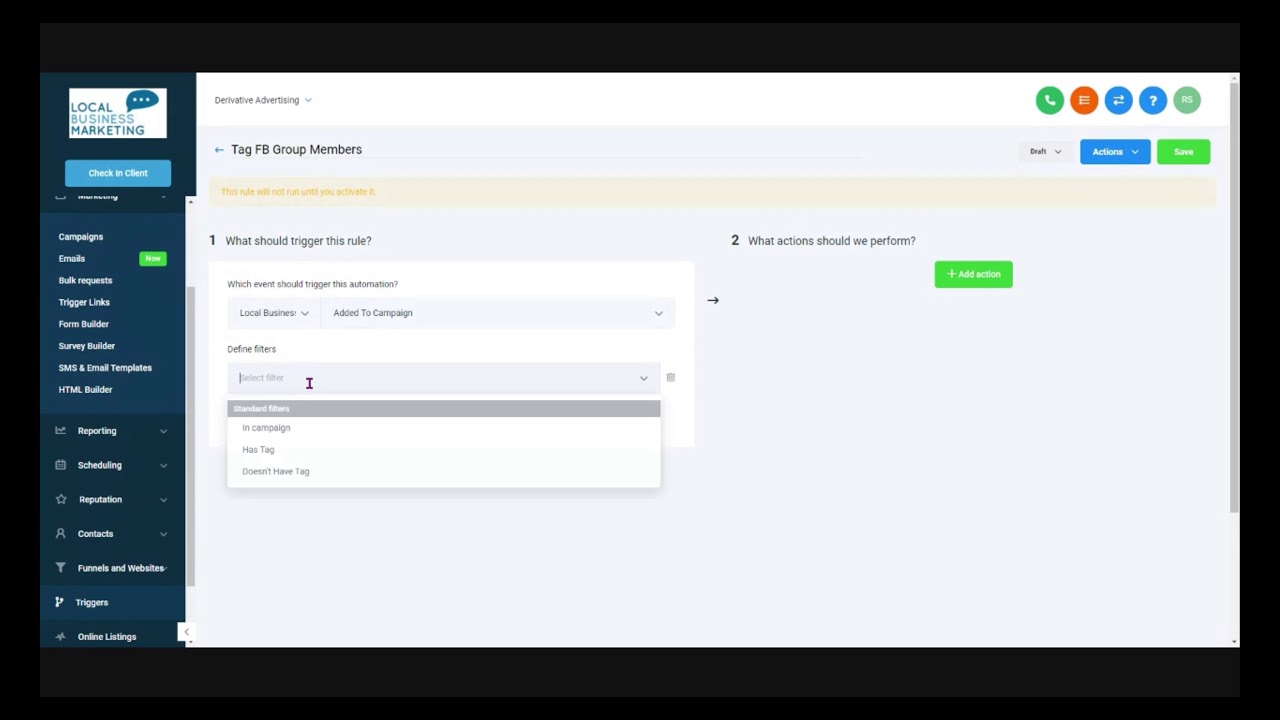Click the green phone call icon

coord(1049,100)
